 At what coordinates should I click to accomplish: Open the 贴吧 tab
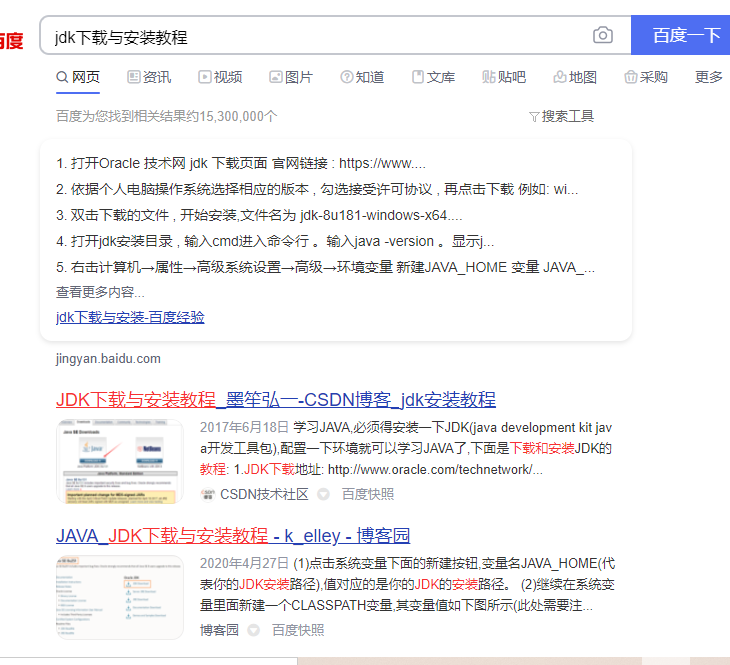point(504,77)
